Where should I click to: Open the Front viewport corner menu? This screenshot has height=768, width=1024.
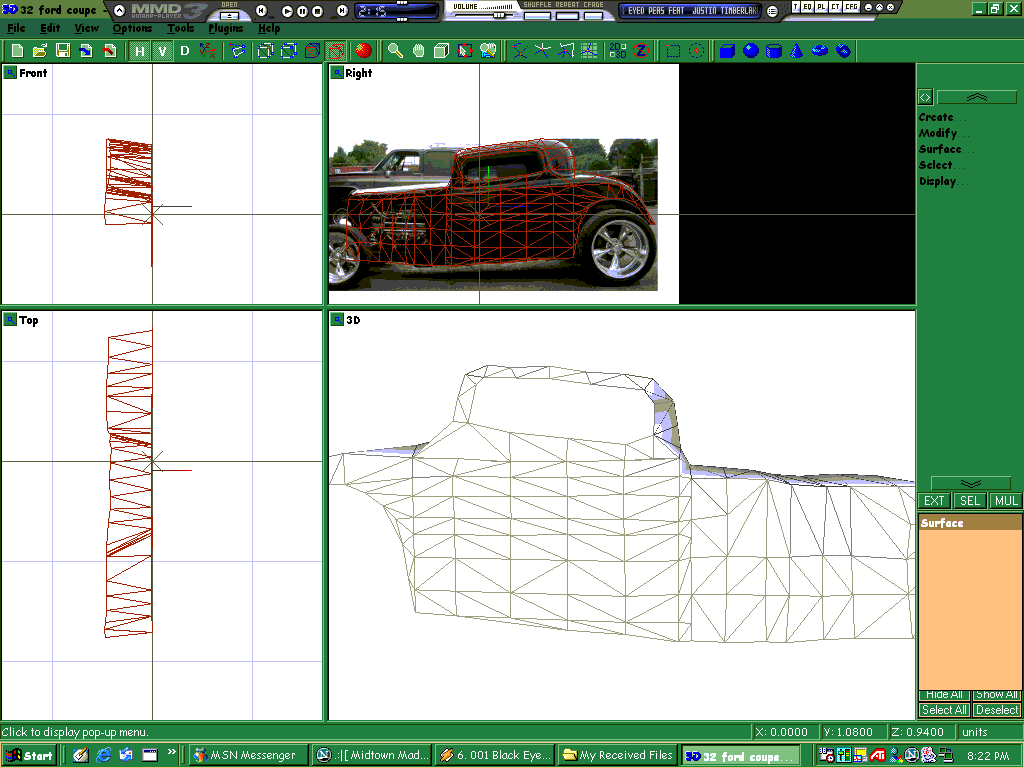tap(10, 73)
